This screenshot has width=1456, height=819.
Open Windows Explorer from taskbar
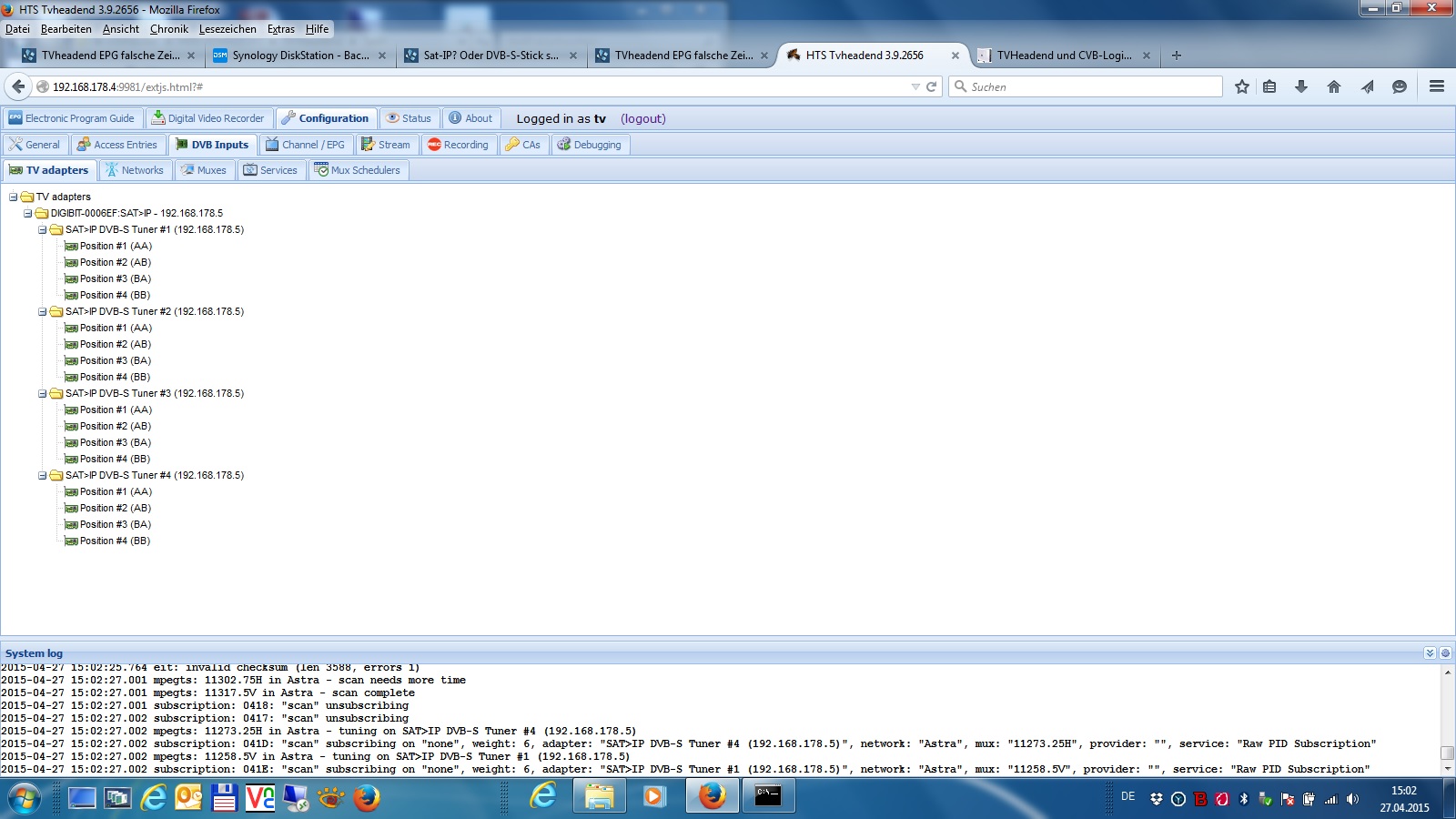(x=599, y=797)
